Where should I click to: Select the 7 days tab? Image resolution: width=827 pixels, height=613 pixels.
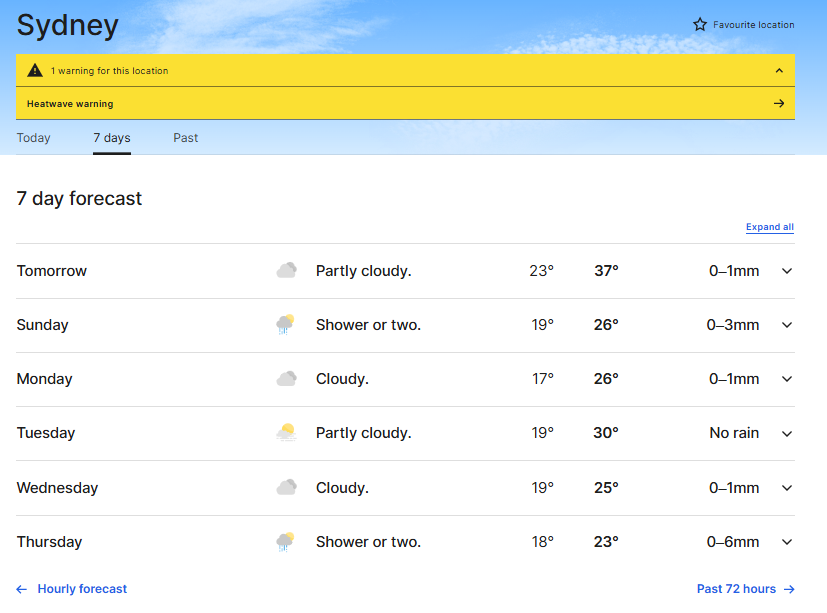click(112, 138)
